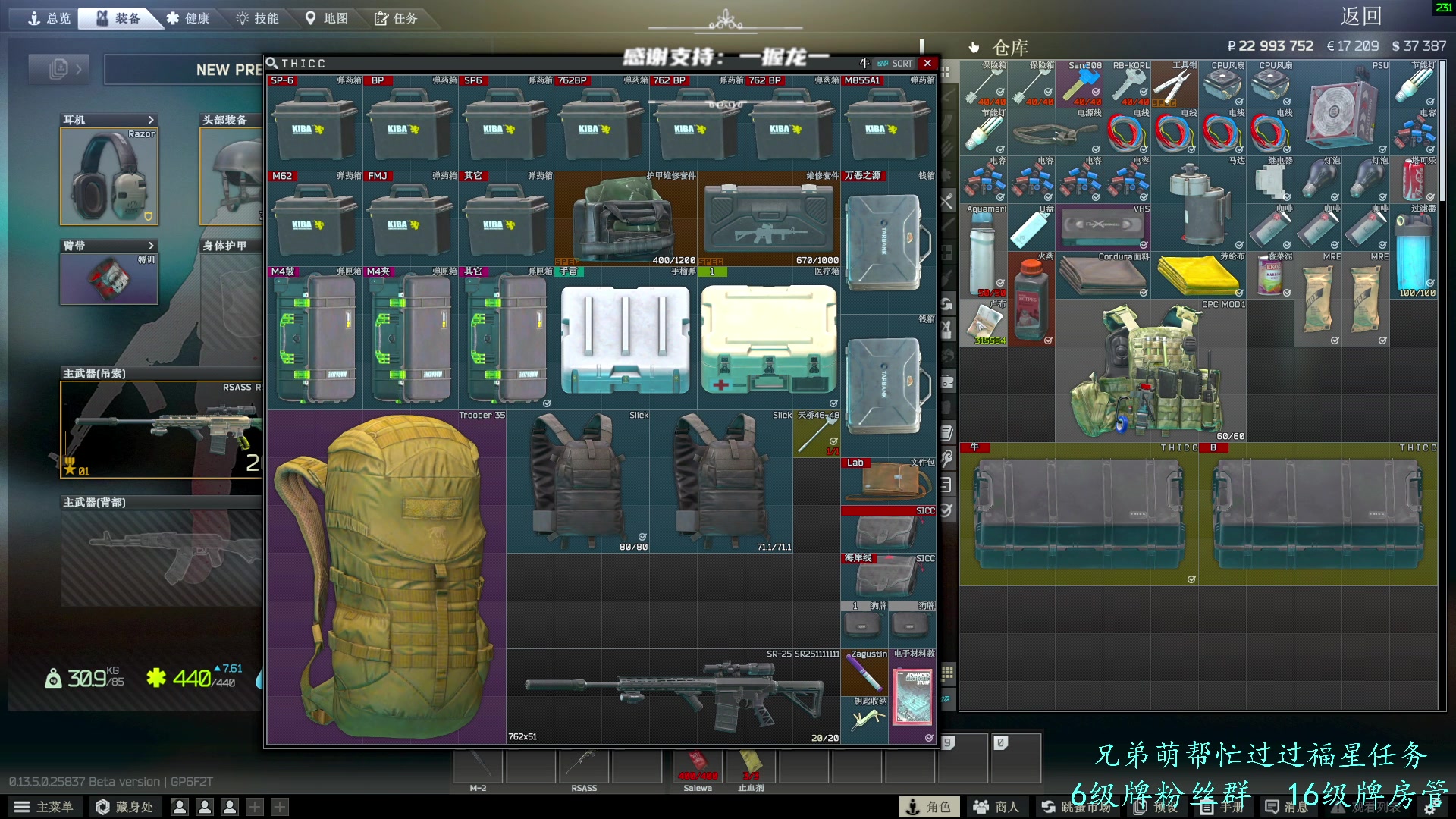The width and height of the screenshot is (1456, 819).
Task: Select the Slick armor with 71.1/71.1 durability
Action: tap(721, 481)
